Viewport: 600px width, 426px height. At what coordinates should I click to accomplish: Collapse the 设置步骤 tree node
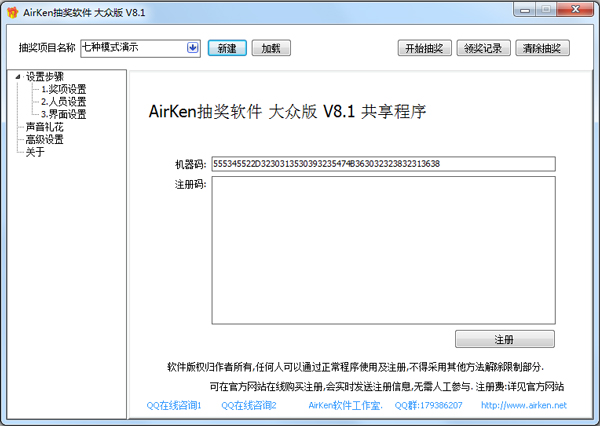[18, 77]
